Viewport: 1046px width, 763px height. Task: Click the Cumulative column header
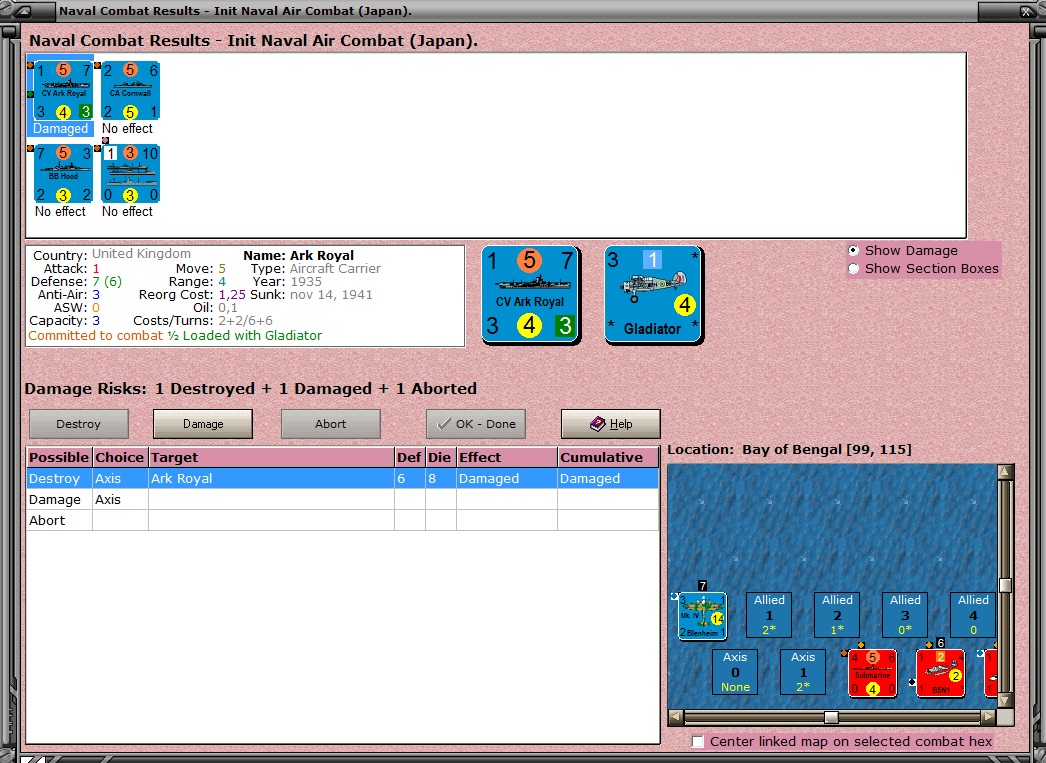tap(608, 458)
